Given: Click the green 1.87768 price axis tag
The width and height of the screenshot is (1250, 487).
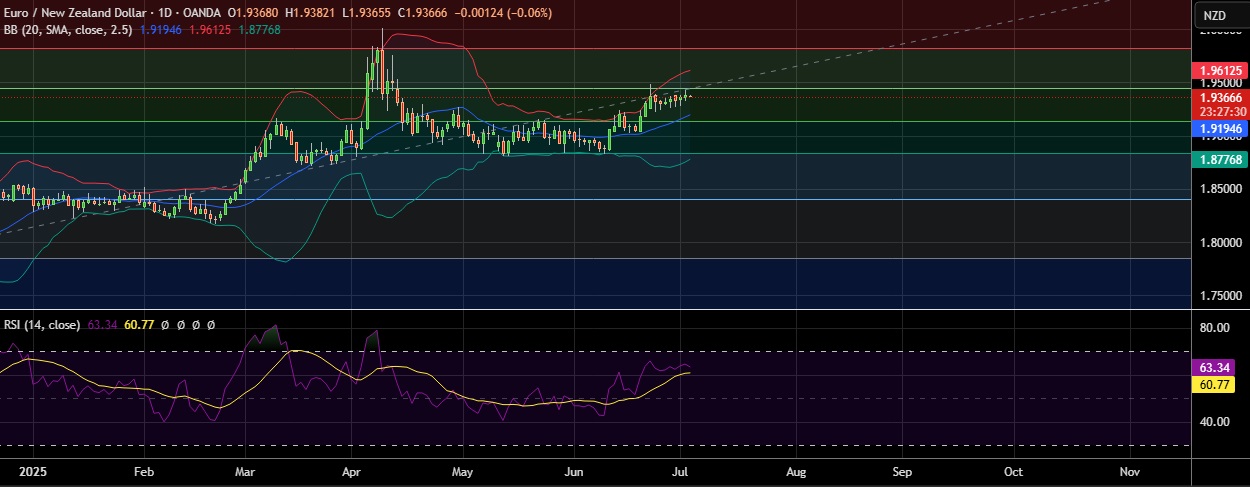Looking at the screenshot, I should [x=1221, y=160].
